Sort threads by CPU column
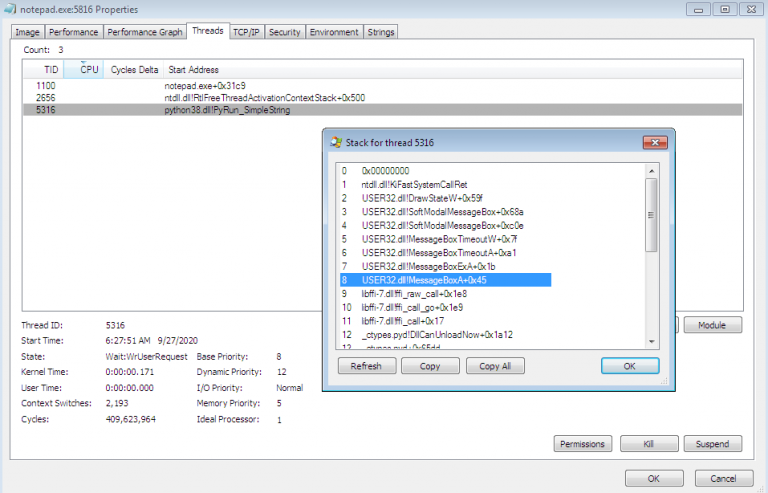 (89, 70)
